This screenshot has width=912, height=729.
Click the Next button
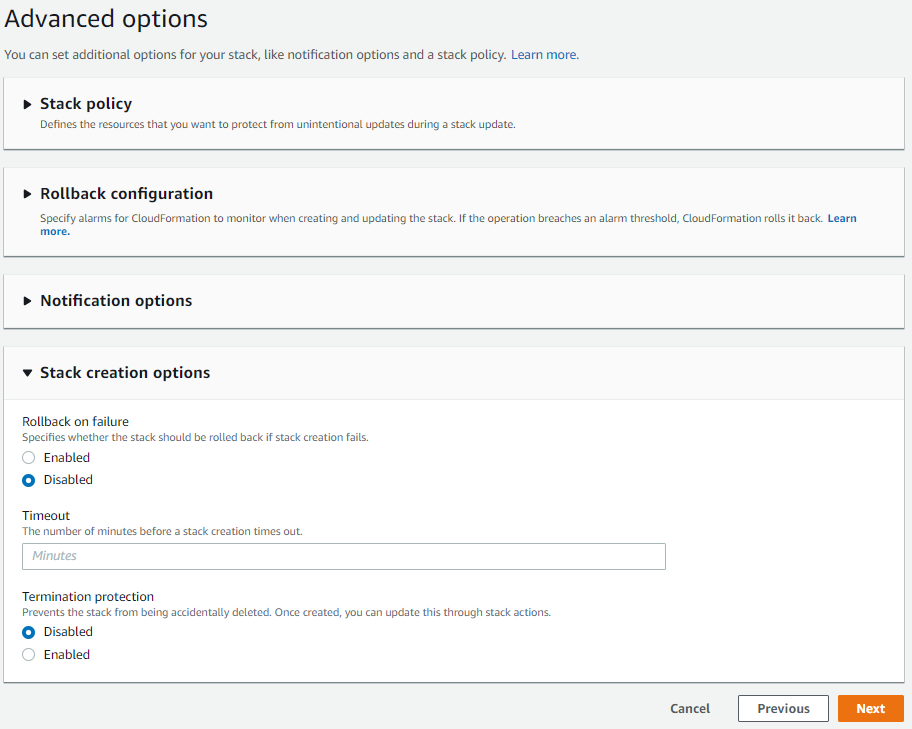pyautogui.click(x=870, y=709)
